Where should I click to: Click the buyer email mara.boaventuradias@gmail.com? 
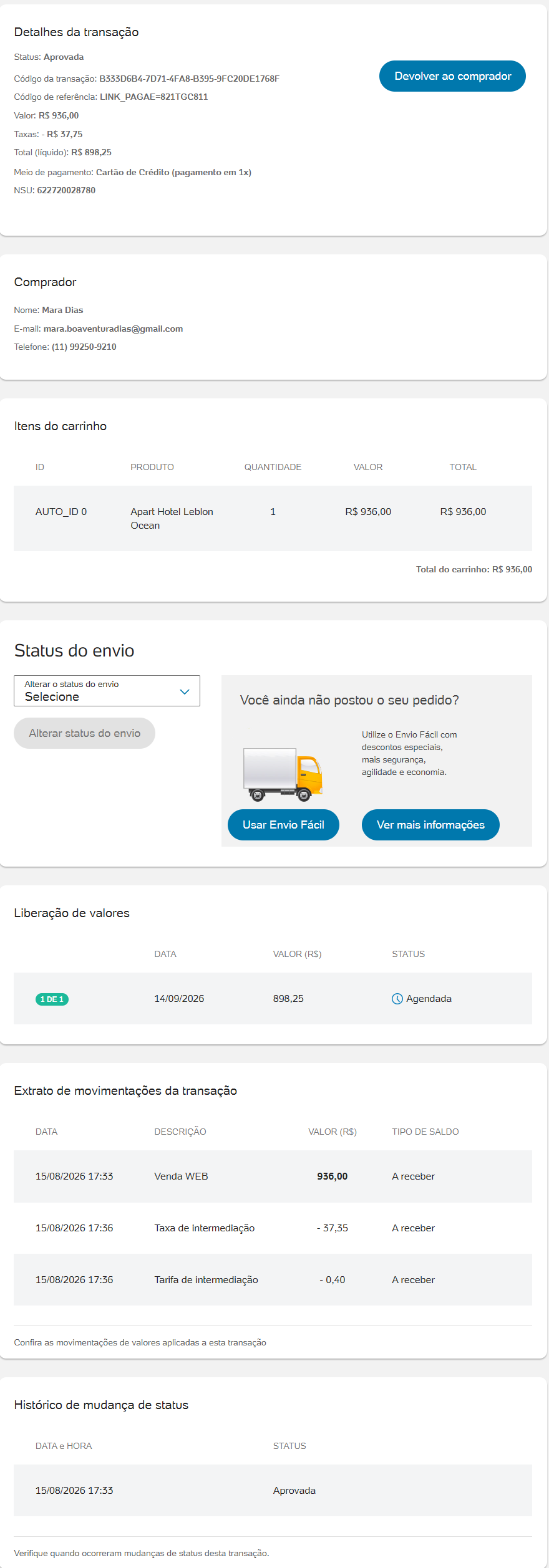point(113,329)
